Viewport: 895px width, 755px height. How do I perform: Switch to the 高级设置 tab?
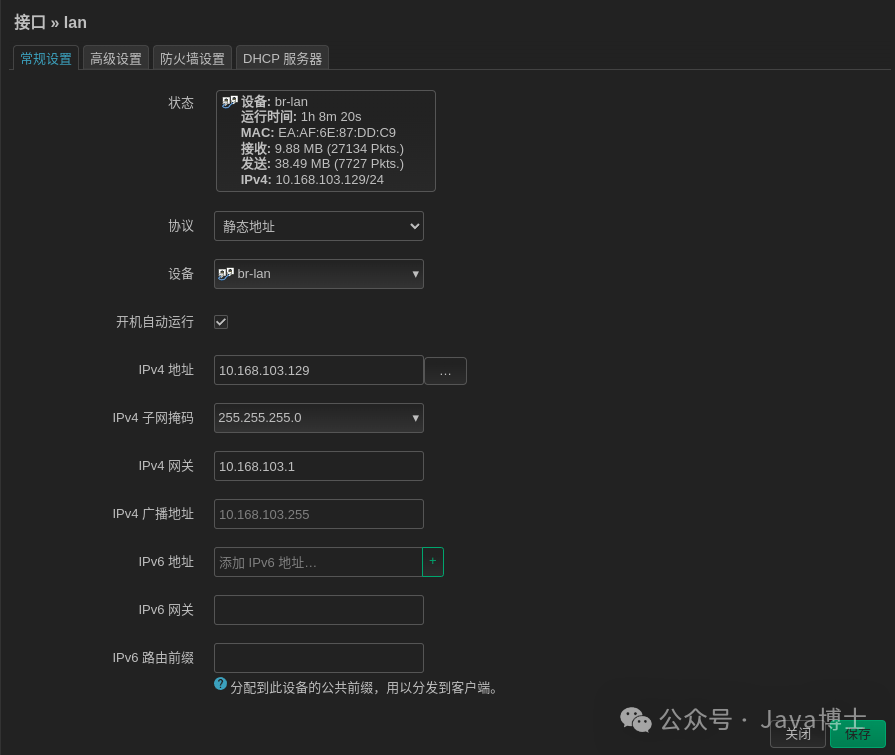coord(115,59)
